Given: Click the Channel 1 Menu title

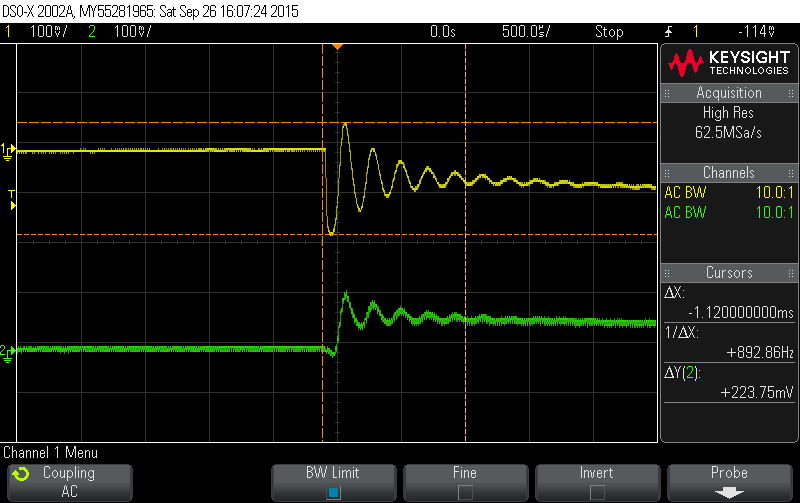Looking at the screenshot, I should [x=50, y=452].
